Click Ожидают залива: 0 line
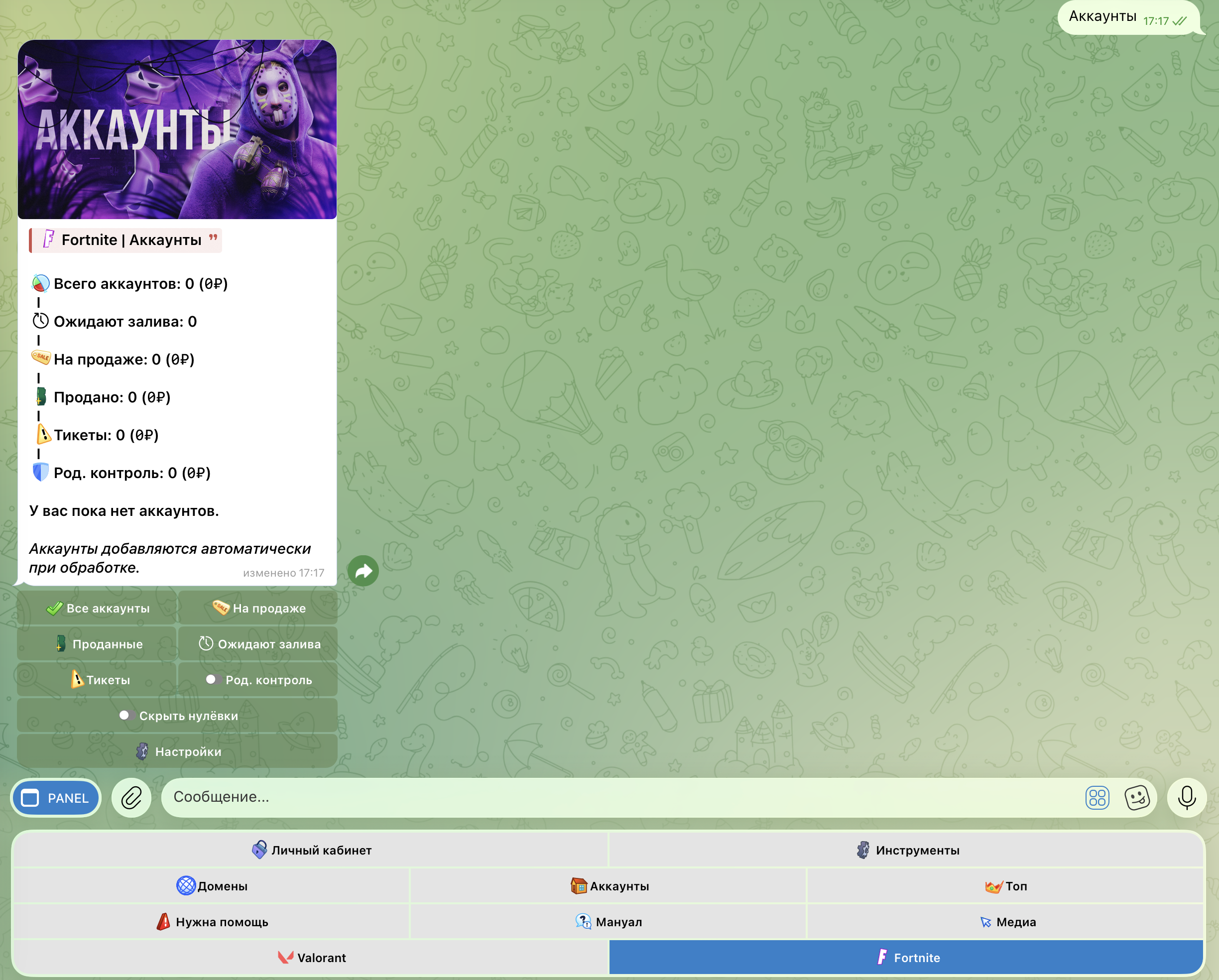Image resolution: width=1219 pixels, height=980 pixels. click(114, 321)
